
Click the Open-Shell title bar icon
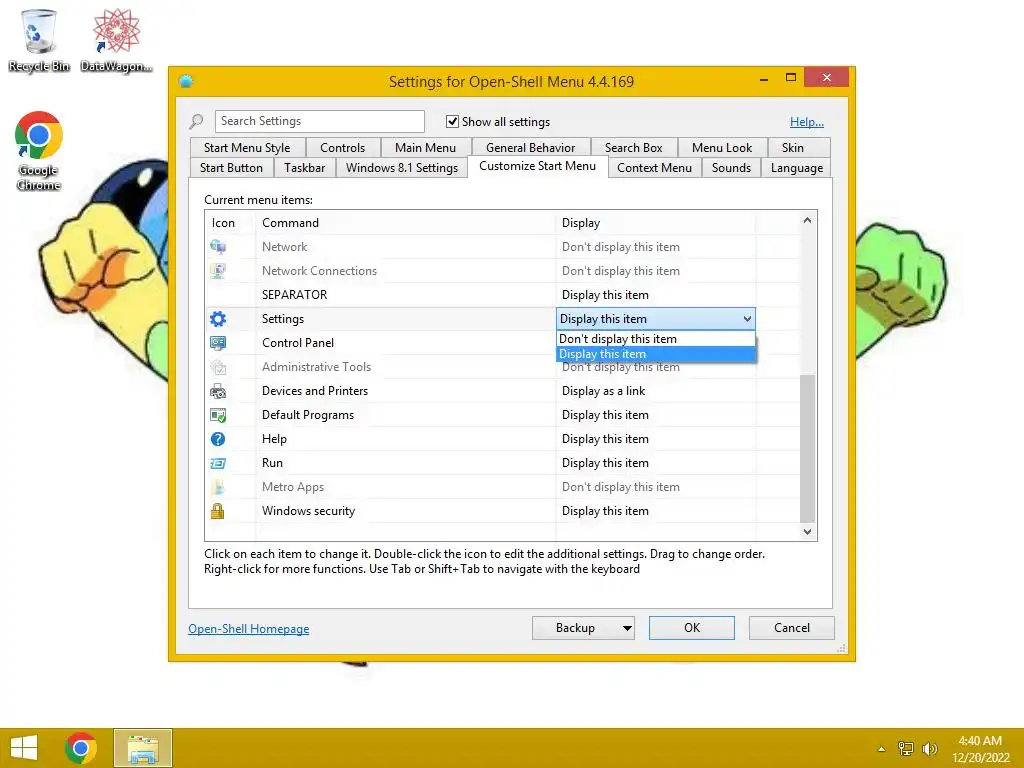click(x=186, y=81)
